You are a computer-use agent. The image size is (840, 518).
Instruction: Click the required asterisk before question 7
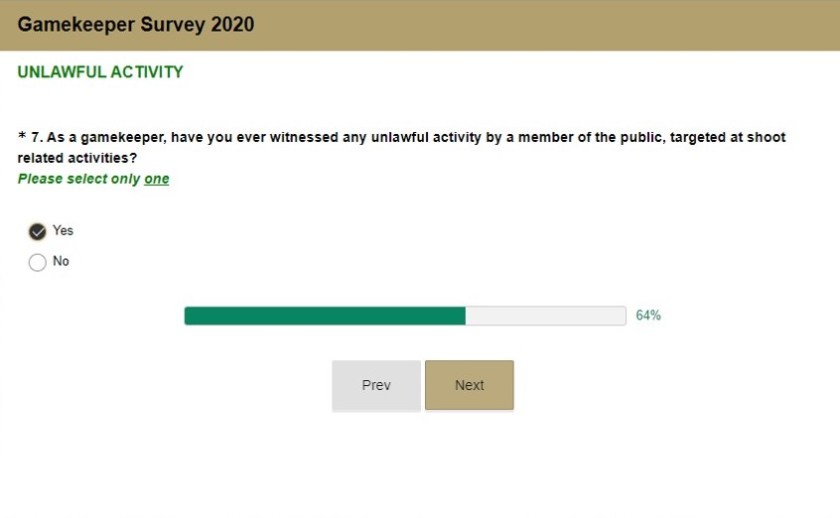(22, 137)
